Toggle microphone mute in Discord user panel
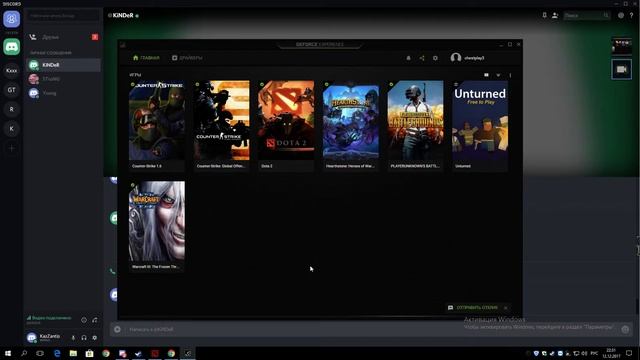This screenshot has width=640, height=360. click(x=73, y=338)
